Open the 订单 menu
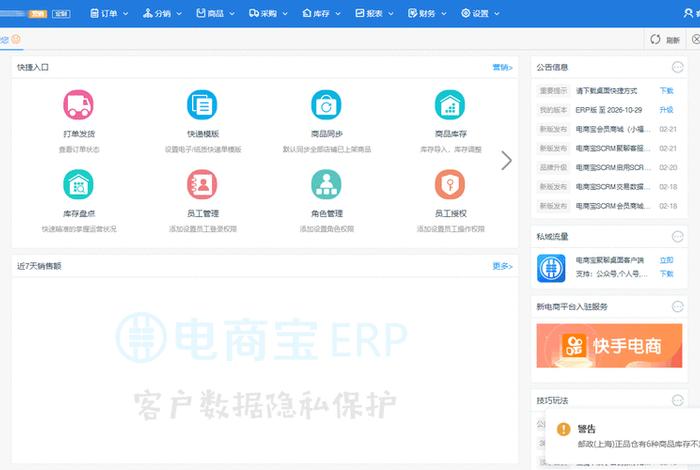The width and height of the screenshot is (700, 470). click(109, 13)
